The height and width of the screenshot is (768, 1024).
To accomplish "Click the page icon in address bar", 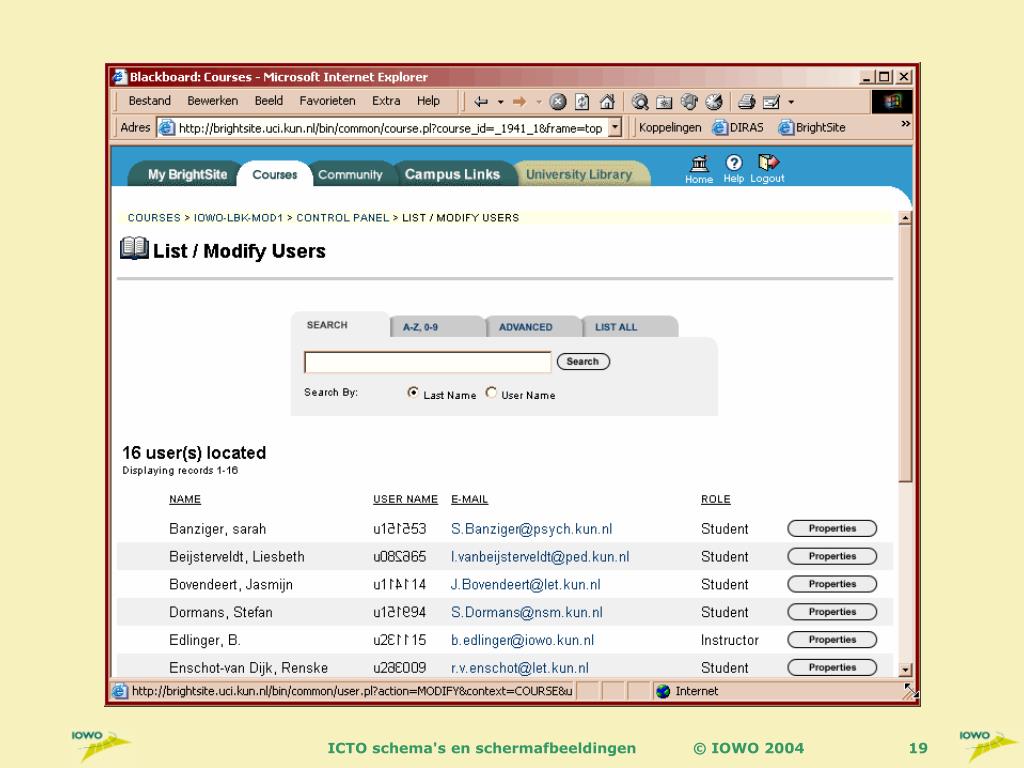I will coord(167,128).
